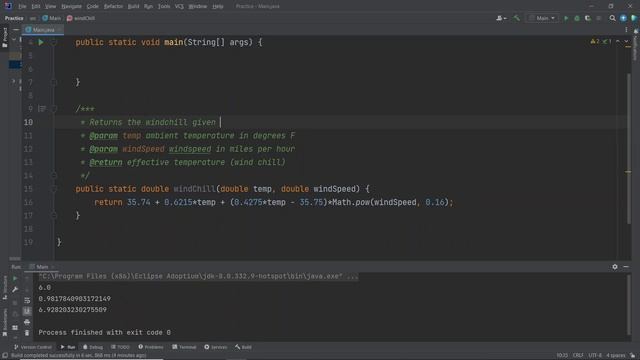Go to next highlighted problem arrow

(x=626, y=42)
